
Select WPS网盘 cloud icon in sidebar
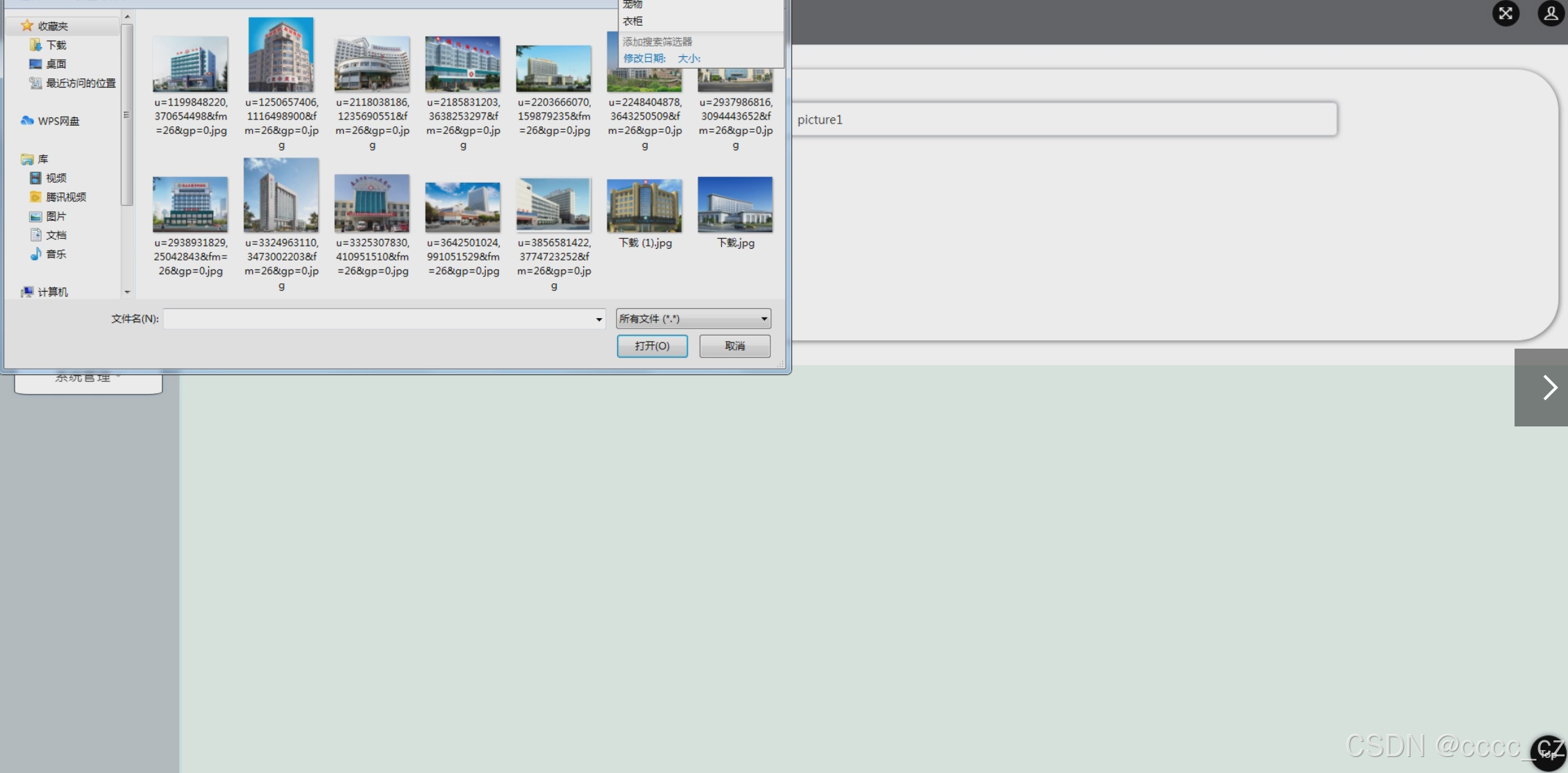click(x=28, y=121)
